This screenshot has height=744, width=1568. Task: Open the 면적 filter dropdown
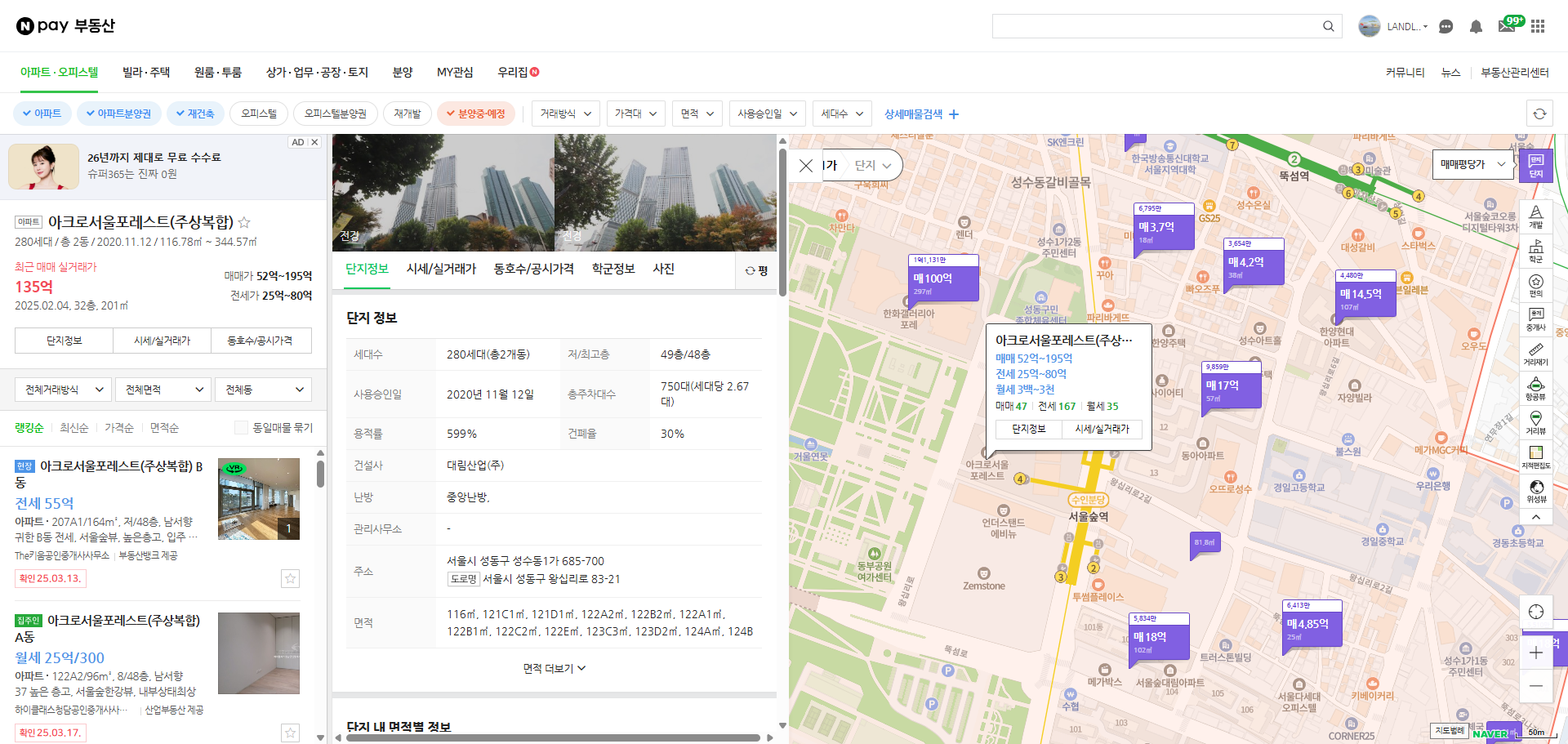pyautogui.click(x=697, y=114)
